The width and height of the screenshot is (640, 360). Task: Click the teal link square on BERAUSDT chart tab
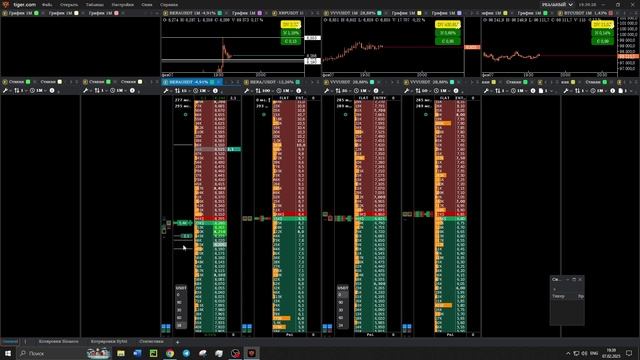pyautogui.click(x=220, y=13)
